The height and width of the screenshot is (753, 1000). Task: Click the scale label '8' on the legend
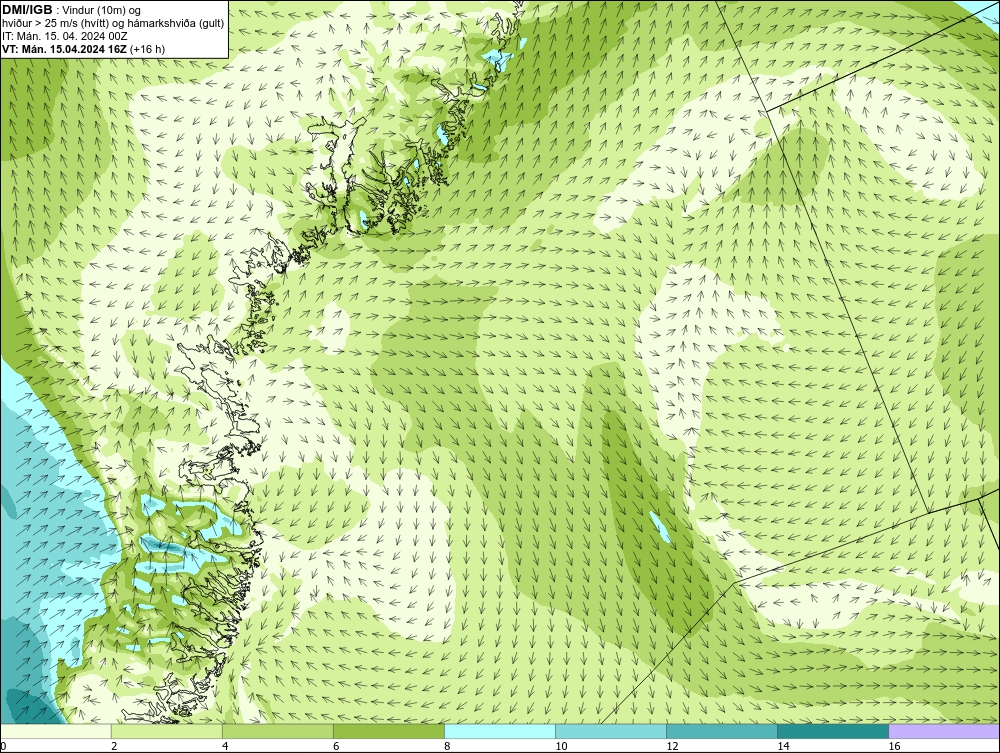tap(447, 746)
